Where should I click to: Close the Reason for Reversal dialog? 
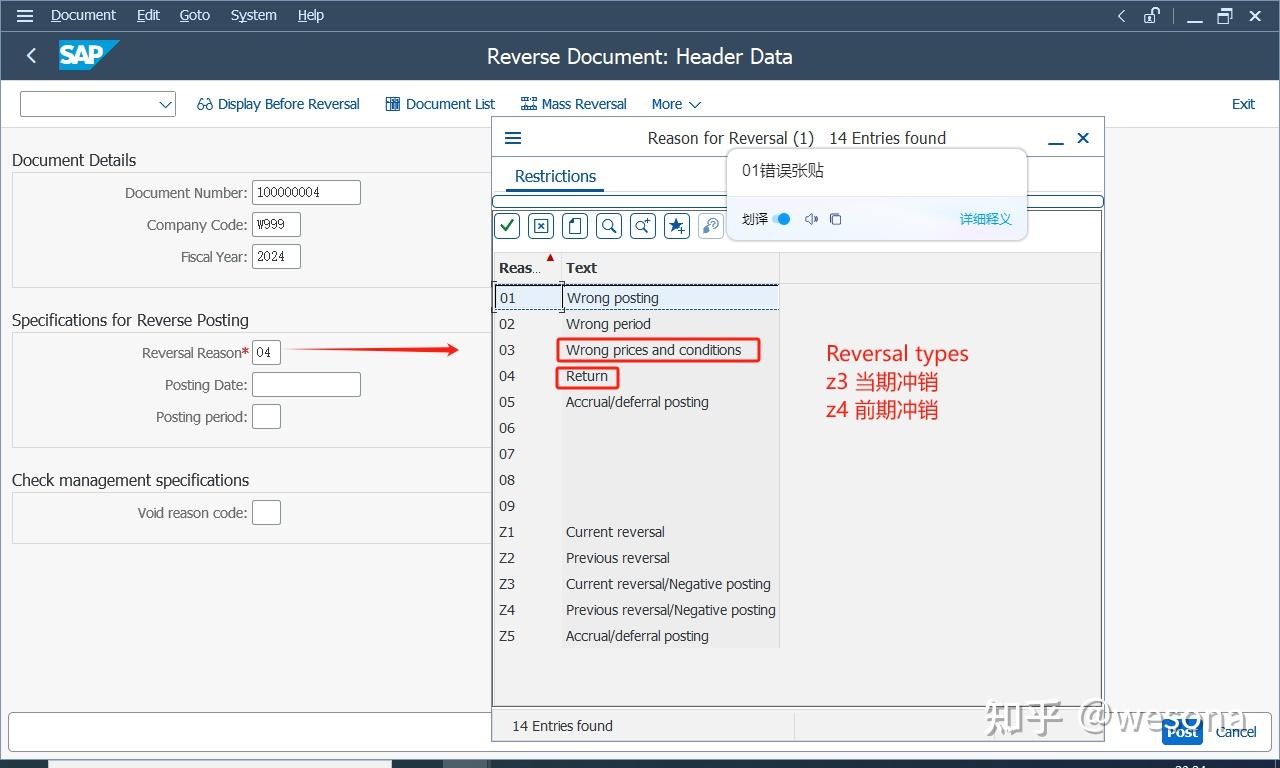coord(1083,138)
